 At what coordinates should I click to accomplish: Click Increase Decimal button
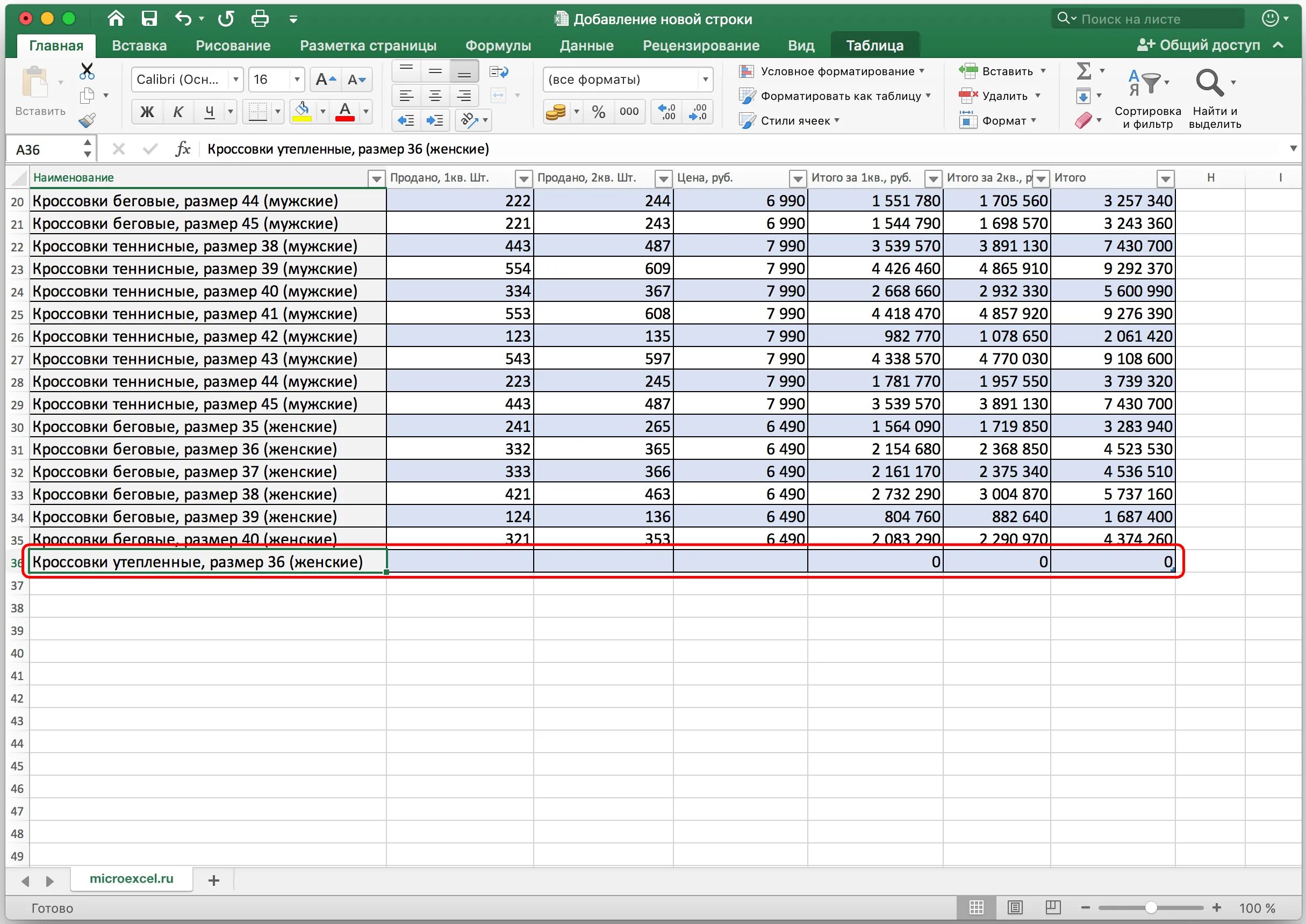tap(666, 112)
